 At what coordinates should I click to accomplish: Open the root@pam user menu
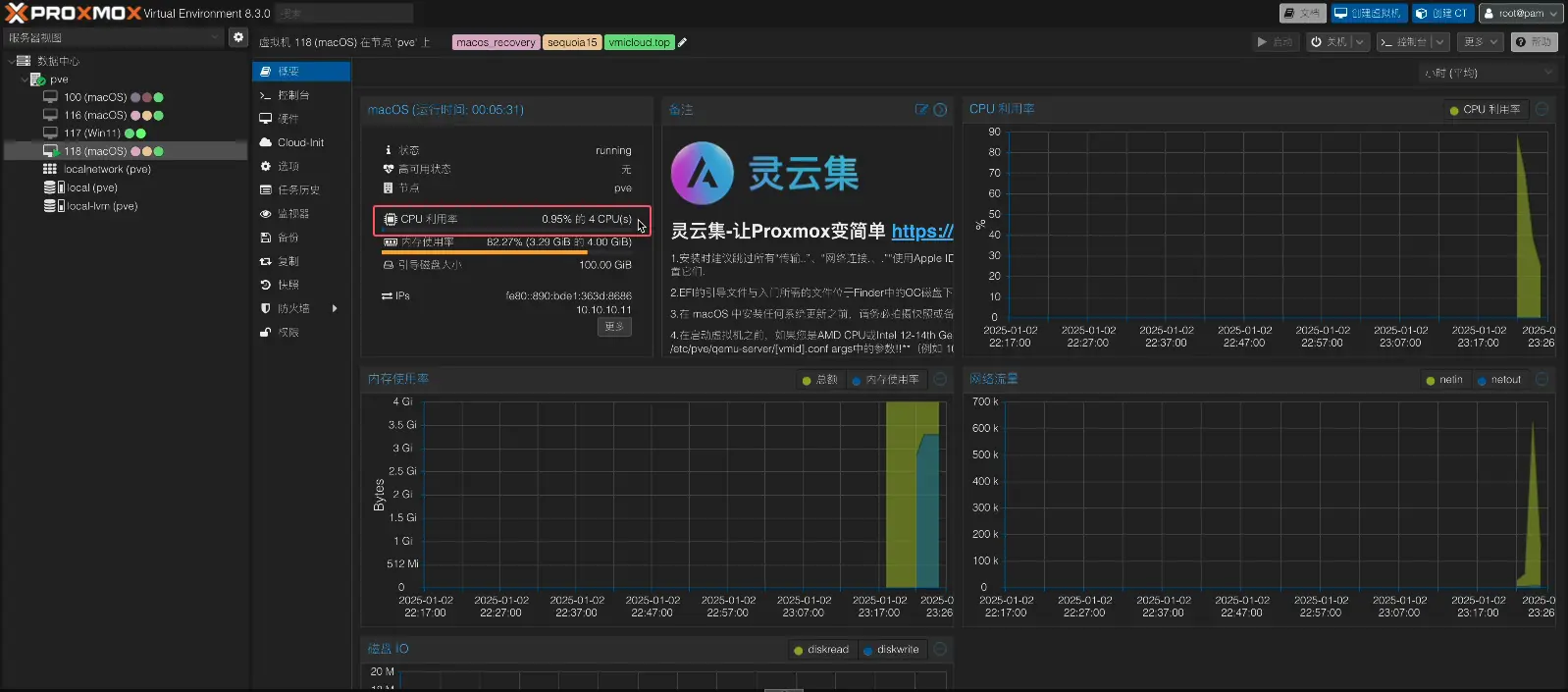1520,13
